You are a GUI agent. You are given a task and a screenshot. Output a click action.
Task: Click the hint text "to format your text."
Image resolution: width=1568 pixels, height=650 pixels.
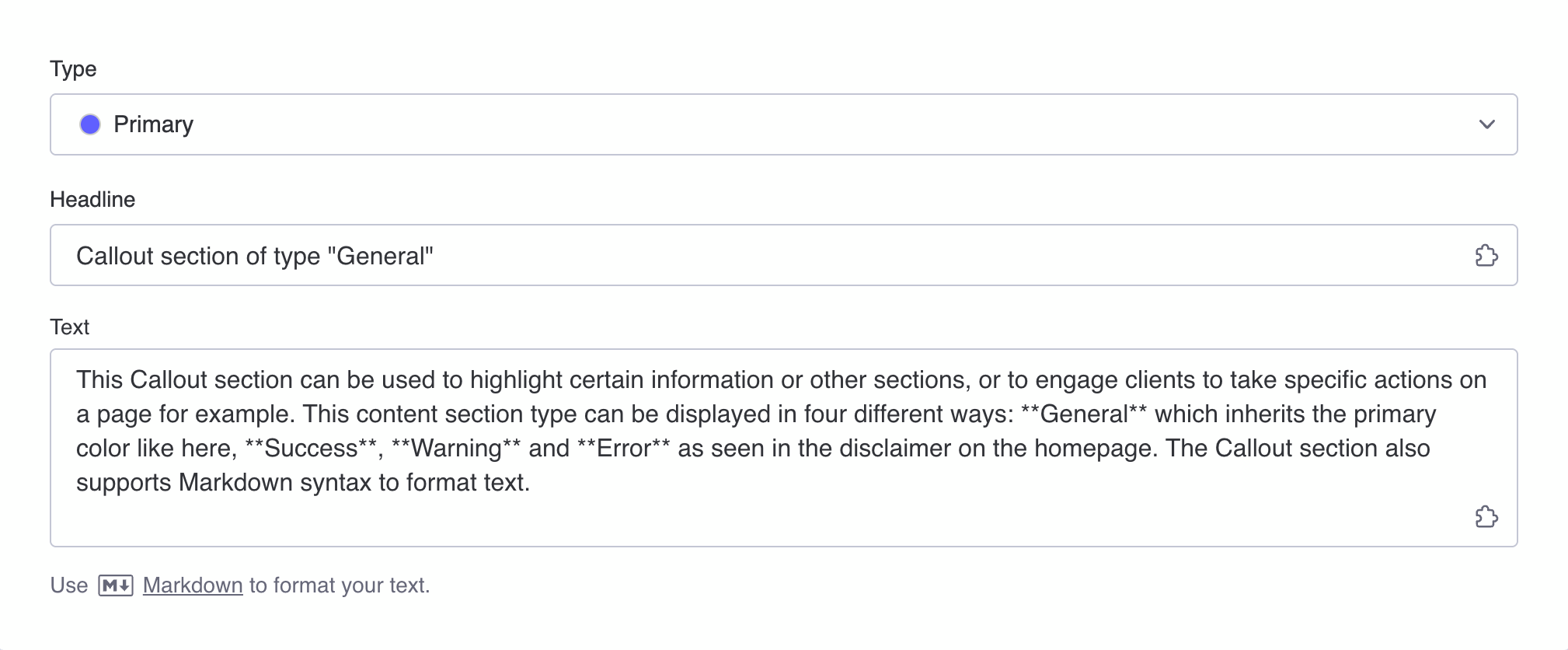click(340, 585)
